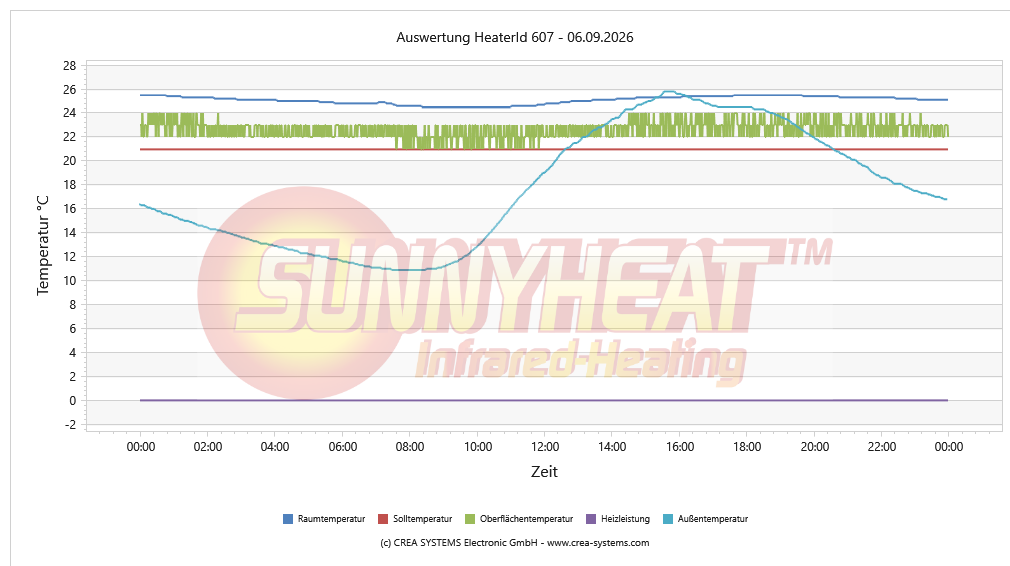This screenshot has height=566, width=1010.
Task: Click the 26 value on temperature axis
Action: pos(70,90)
